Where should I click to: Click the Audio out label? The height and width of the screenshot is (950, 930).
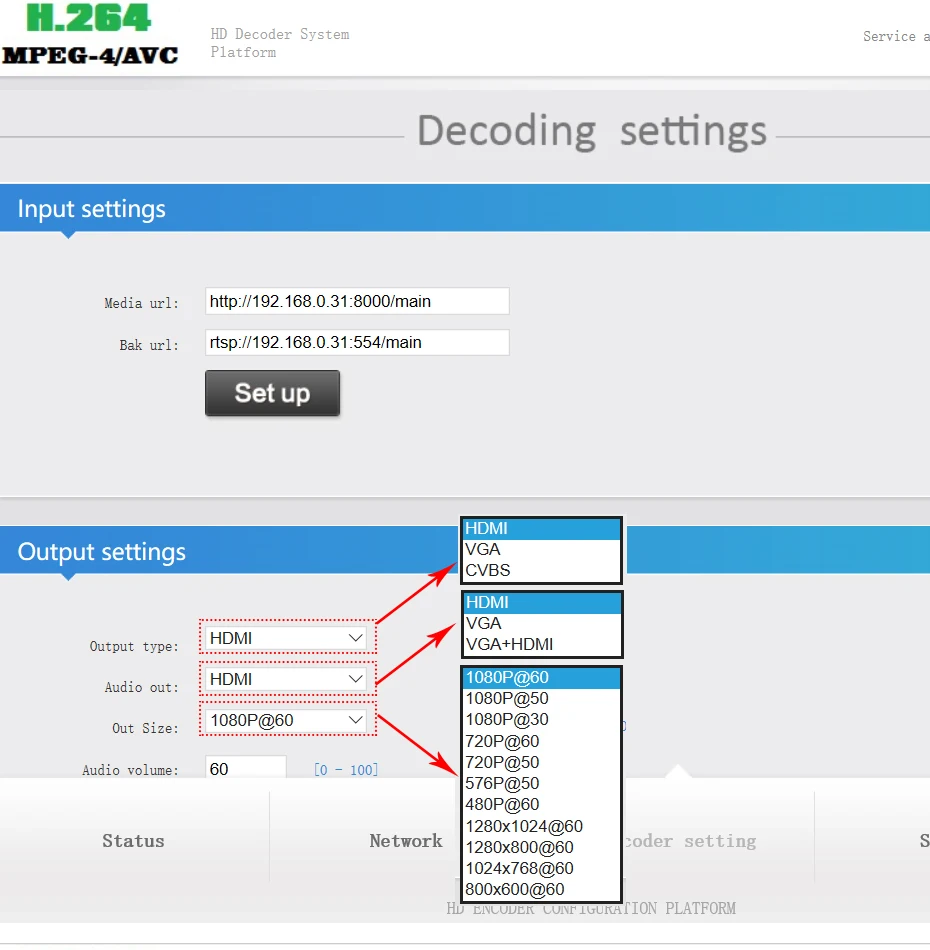coord(142,687)
